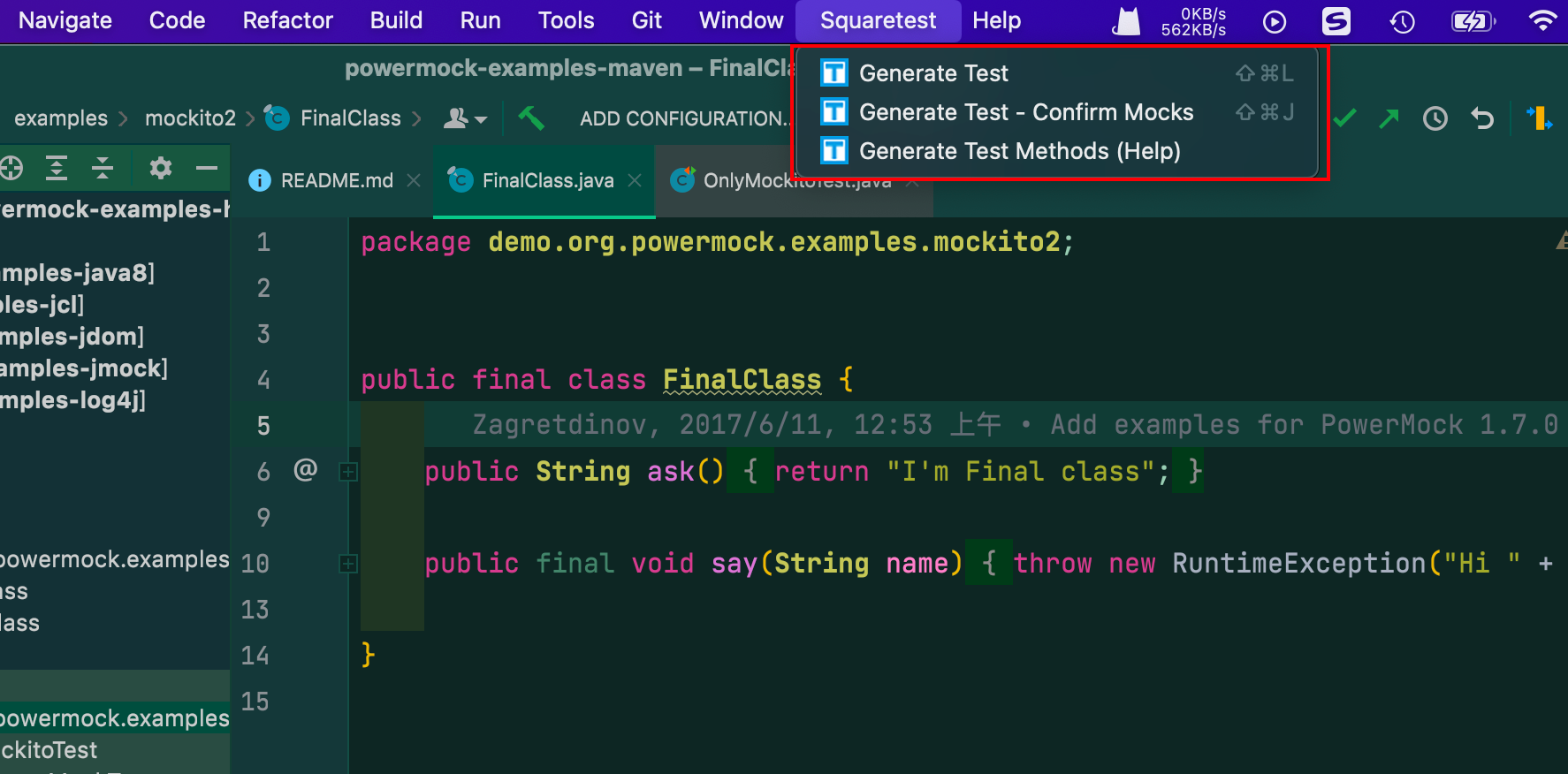
Task: Click the package statement on line 1
Action: 717,242
